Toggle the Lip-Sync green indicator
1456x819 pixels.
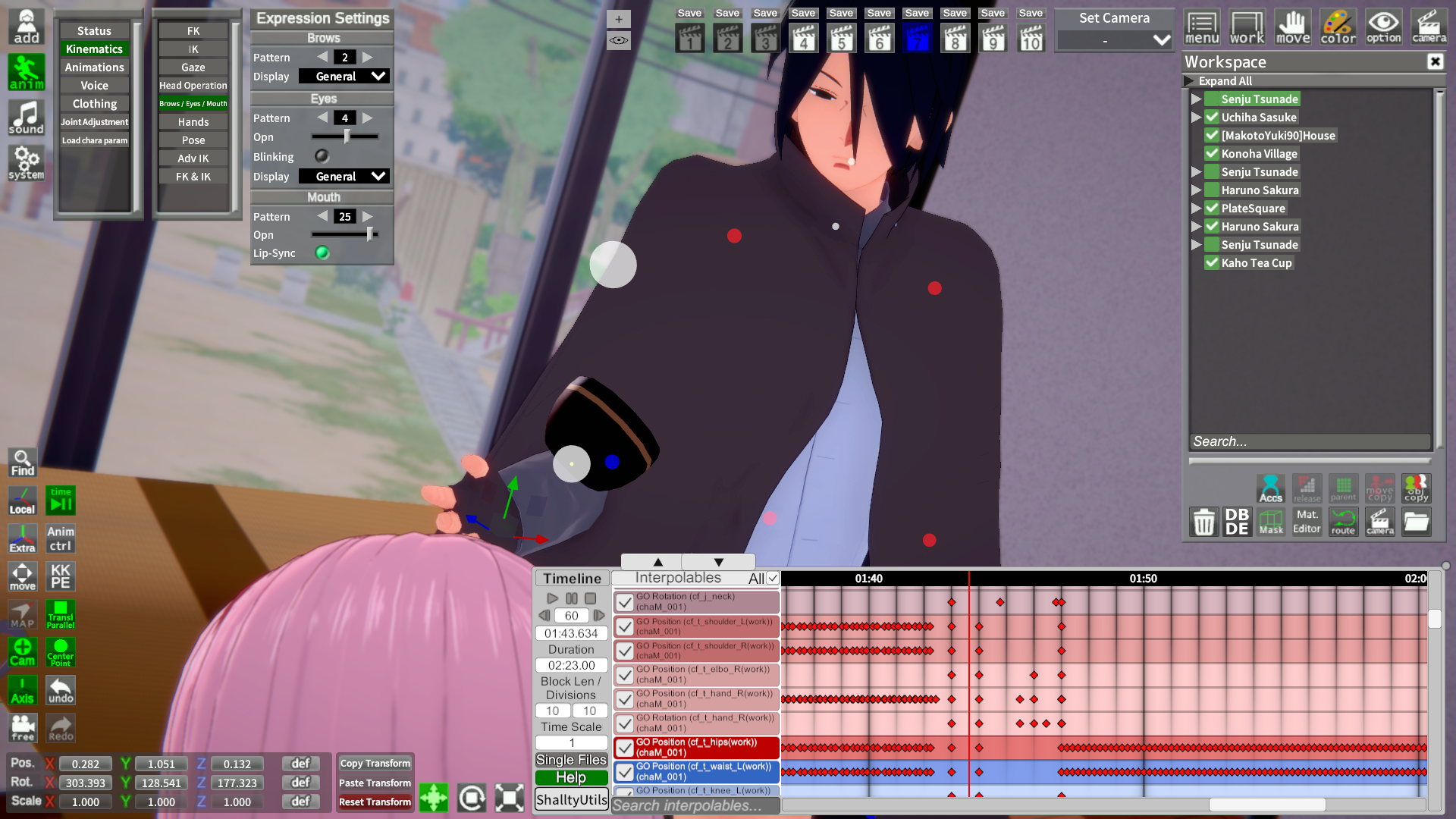[x=322, y=253]
